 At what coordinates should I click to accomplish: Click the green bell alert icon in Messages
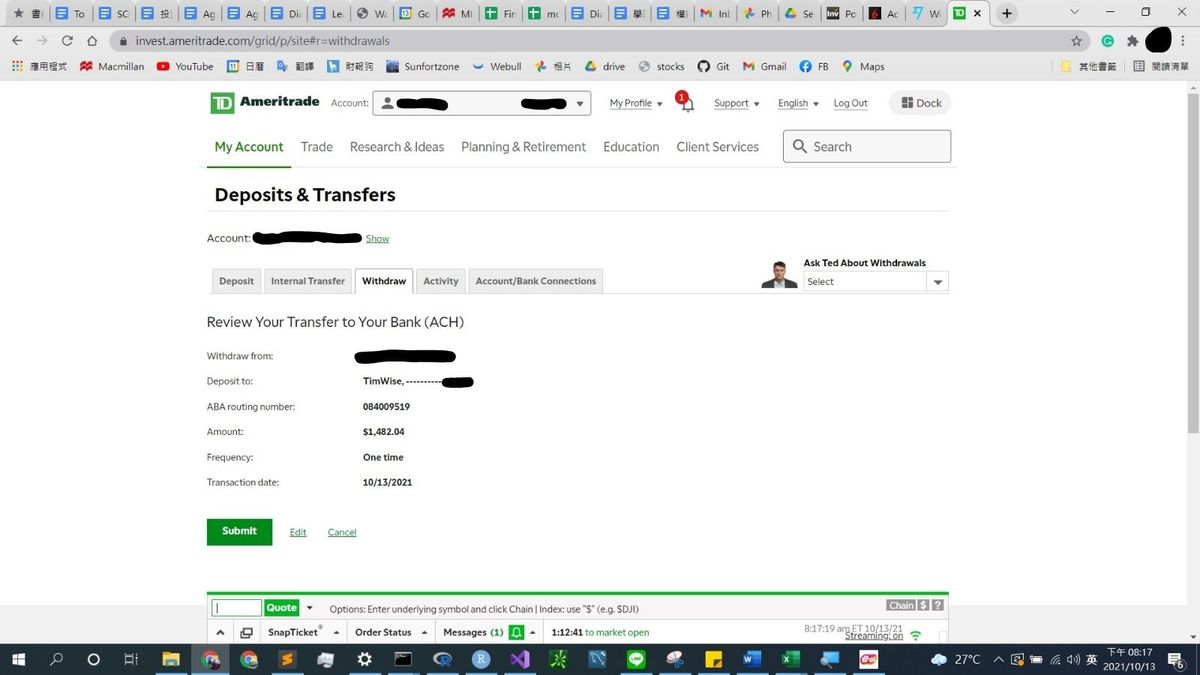click(516, 632)
